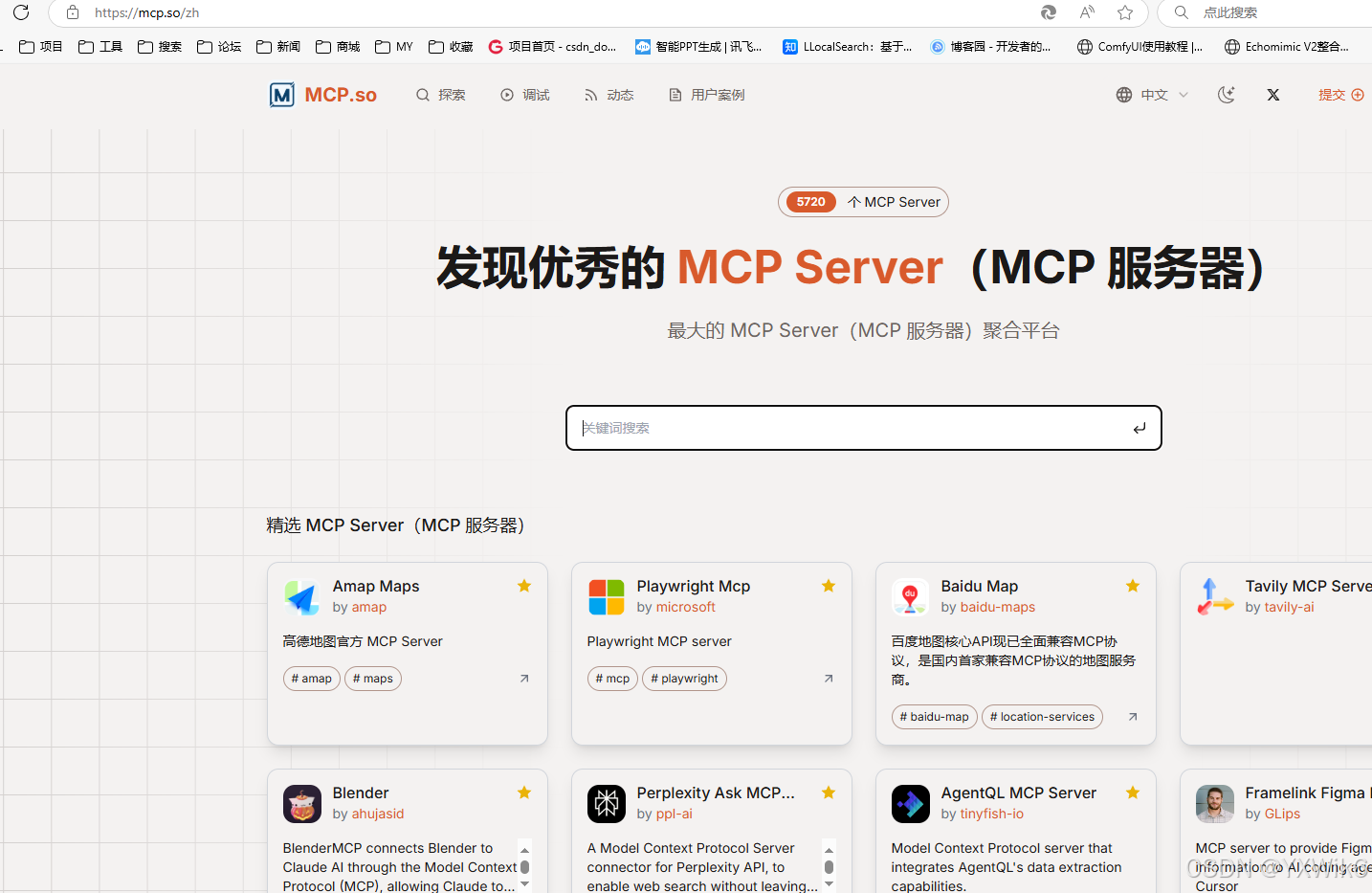Add page to favorites with star icon
Viewport: 1372px width, 893px height.
point(1125,12)
